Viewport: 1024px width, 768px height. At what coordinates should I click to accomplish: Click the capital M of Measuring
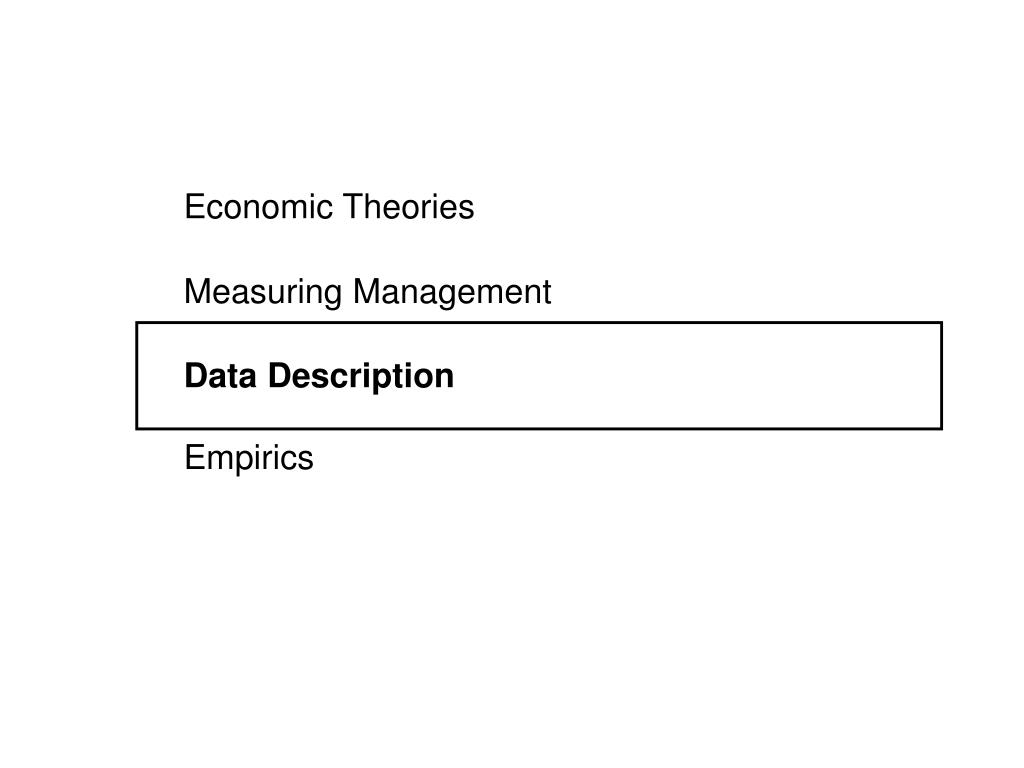[198, 291]
